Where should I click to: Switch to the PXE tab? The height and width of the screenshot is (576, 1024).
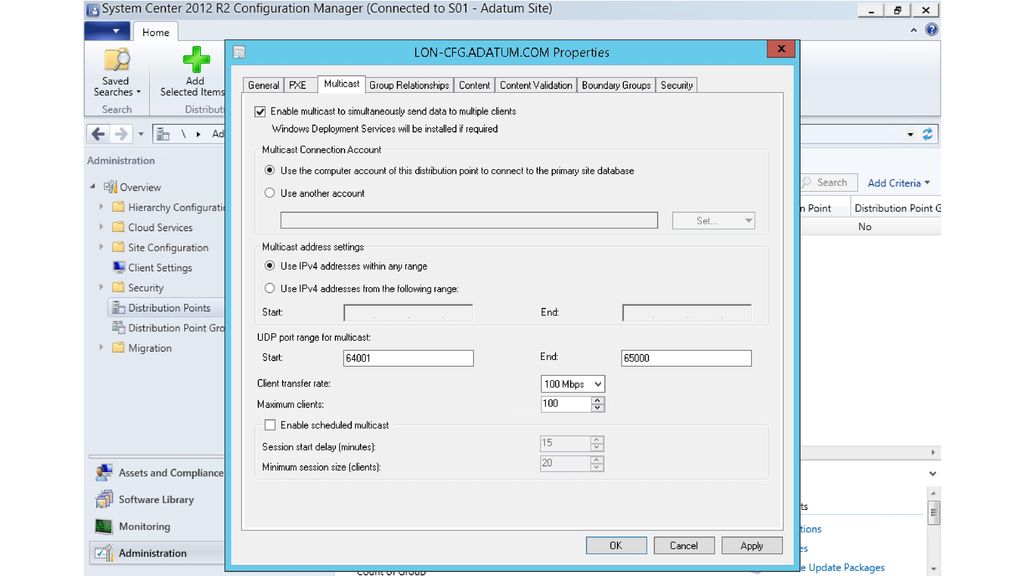[298, 85]
